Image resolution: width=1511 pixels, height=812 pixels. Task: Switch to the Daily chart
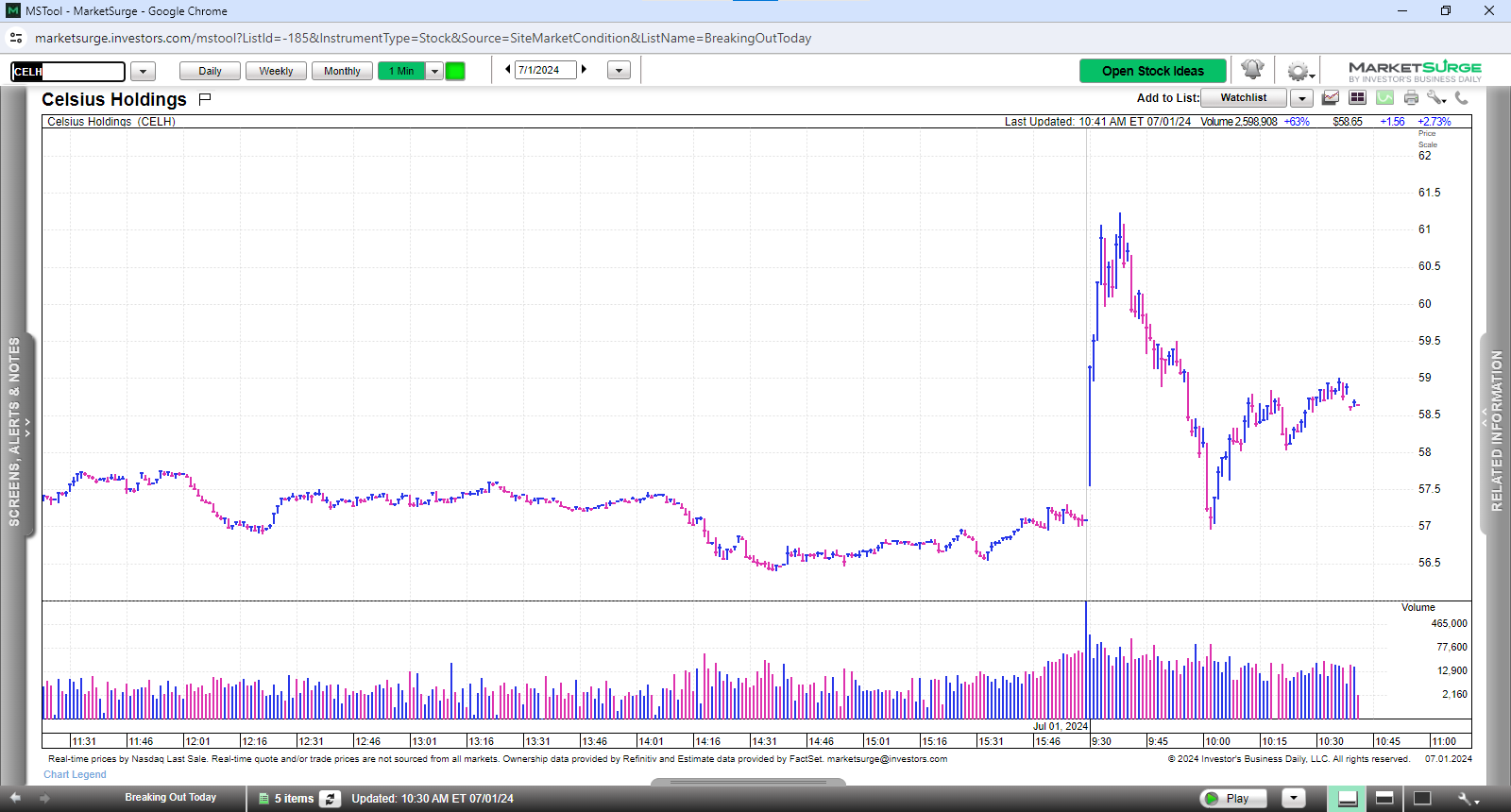coord(210,71)
